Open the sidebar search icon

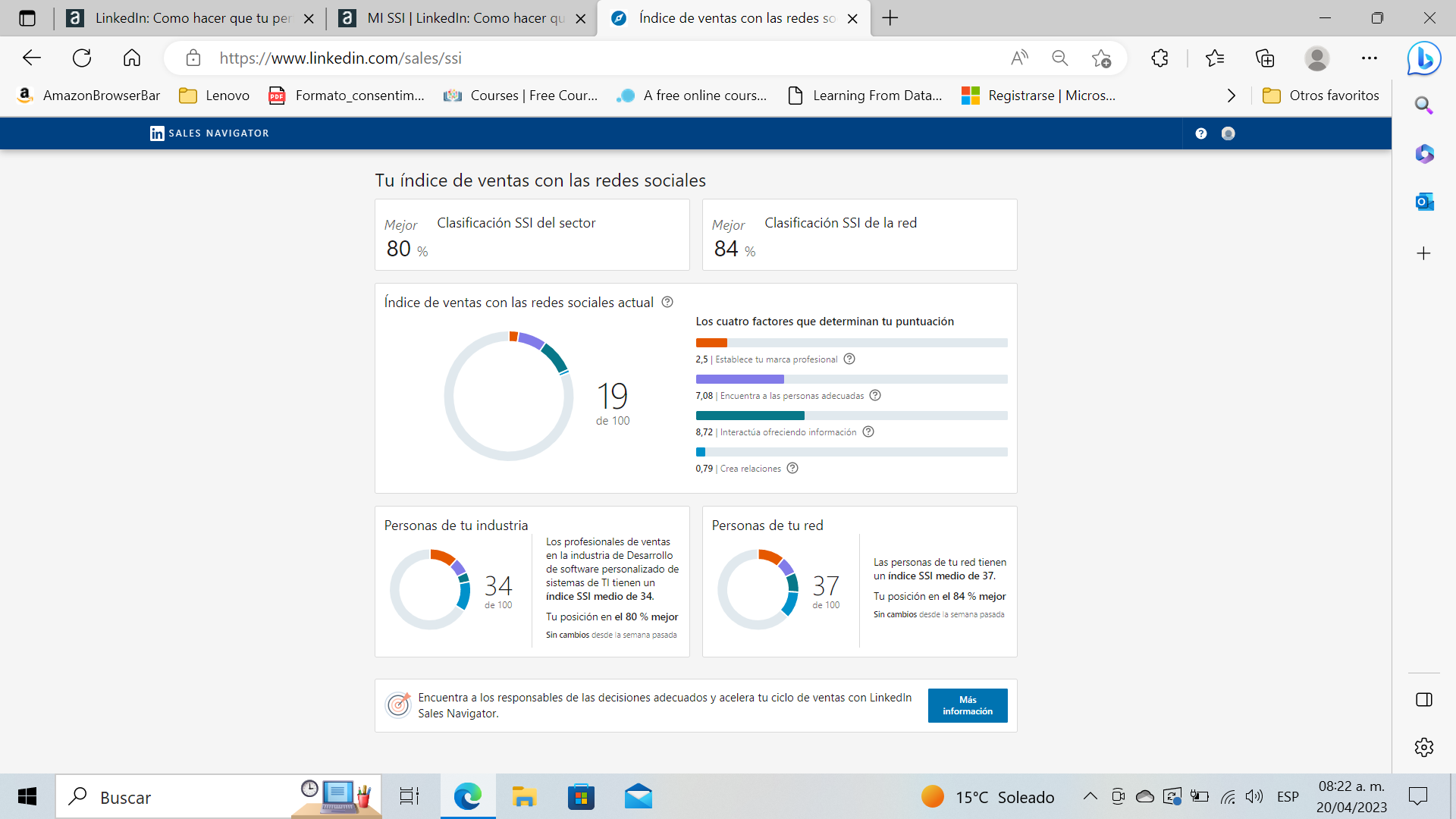pyautogui.click(x=1424, y=105)
